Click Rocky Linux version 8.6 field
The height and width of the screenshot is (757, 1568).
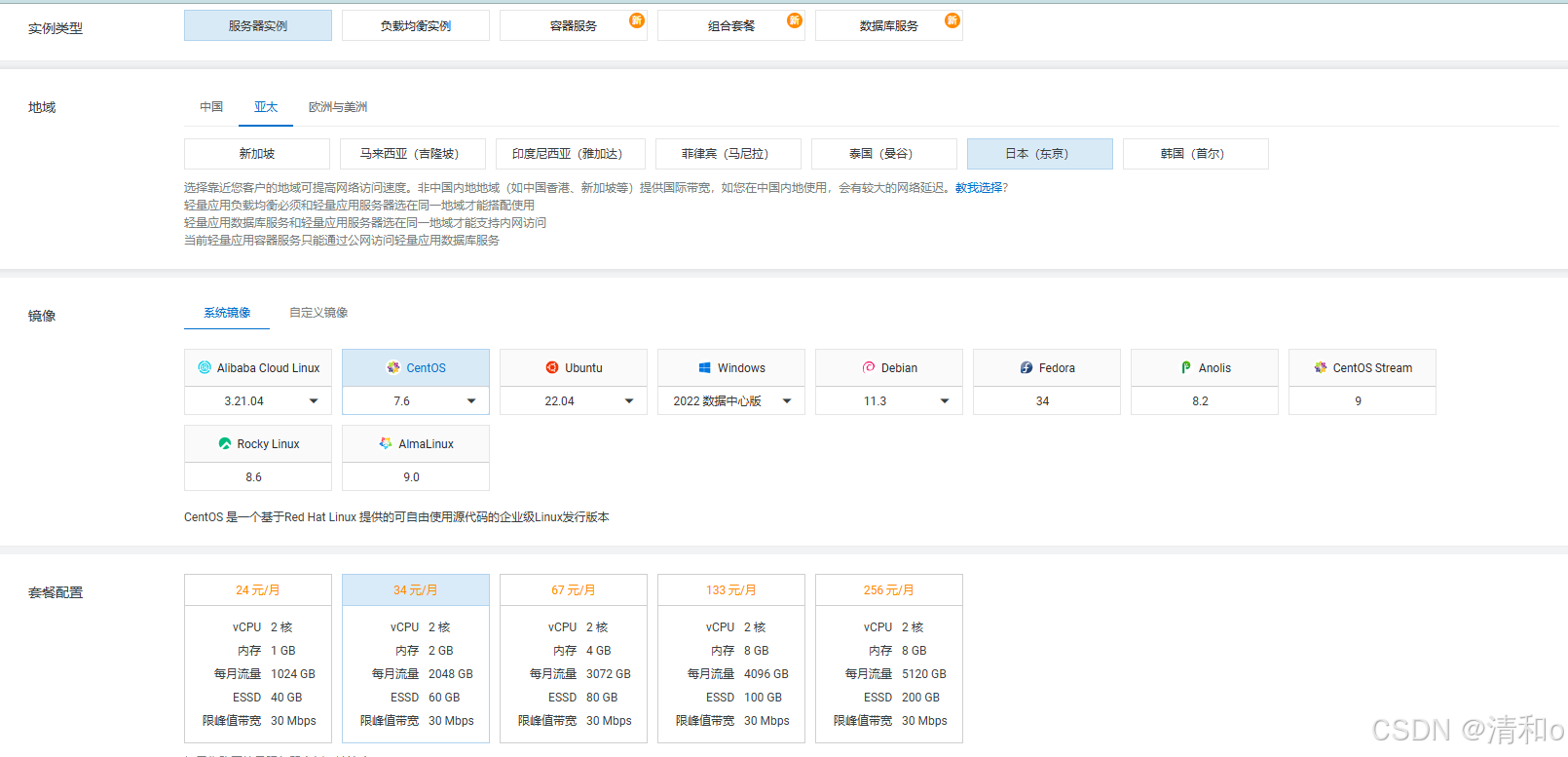tap(258, 476)
